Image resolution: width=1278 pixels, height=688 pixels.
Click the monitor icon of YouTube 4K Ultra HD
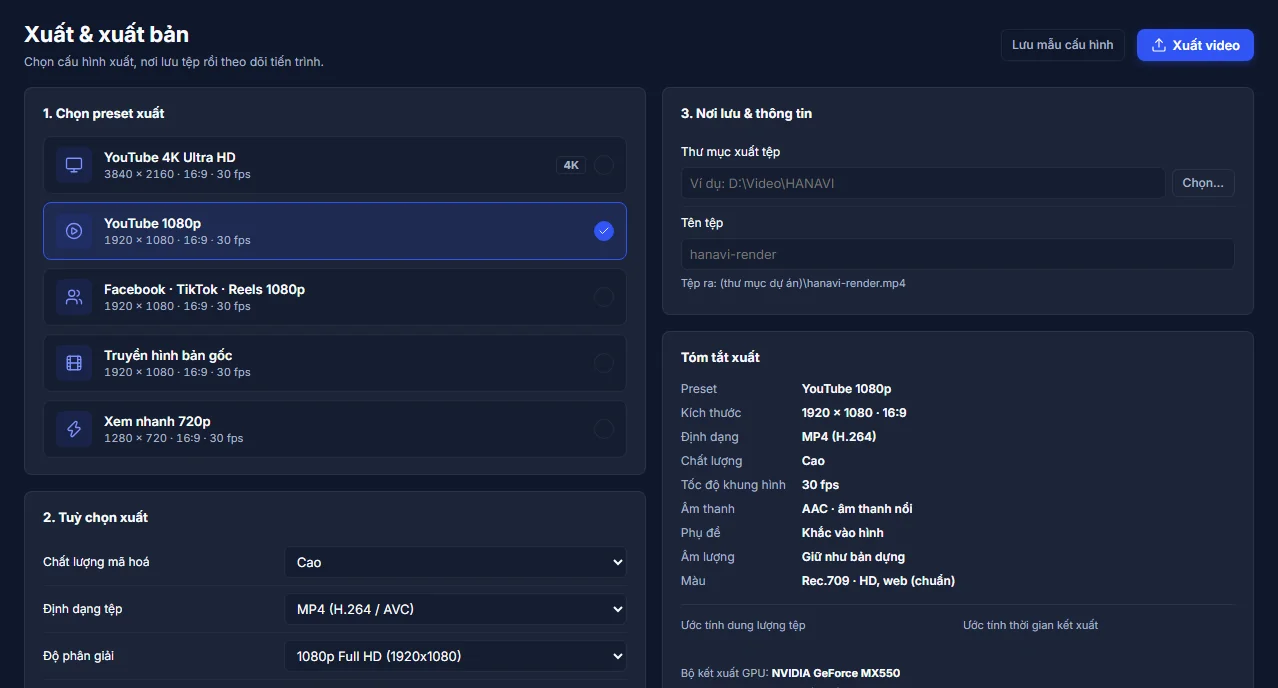click(74, 165)
